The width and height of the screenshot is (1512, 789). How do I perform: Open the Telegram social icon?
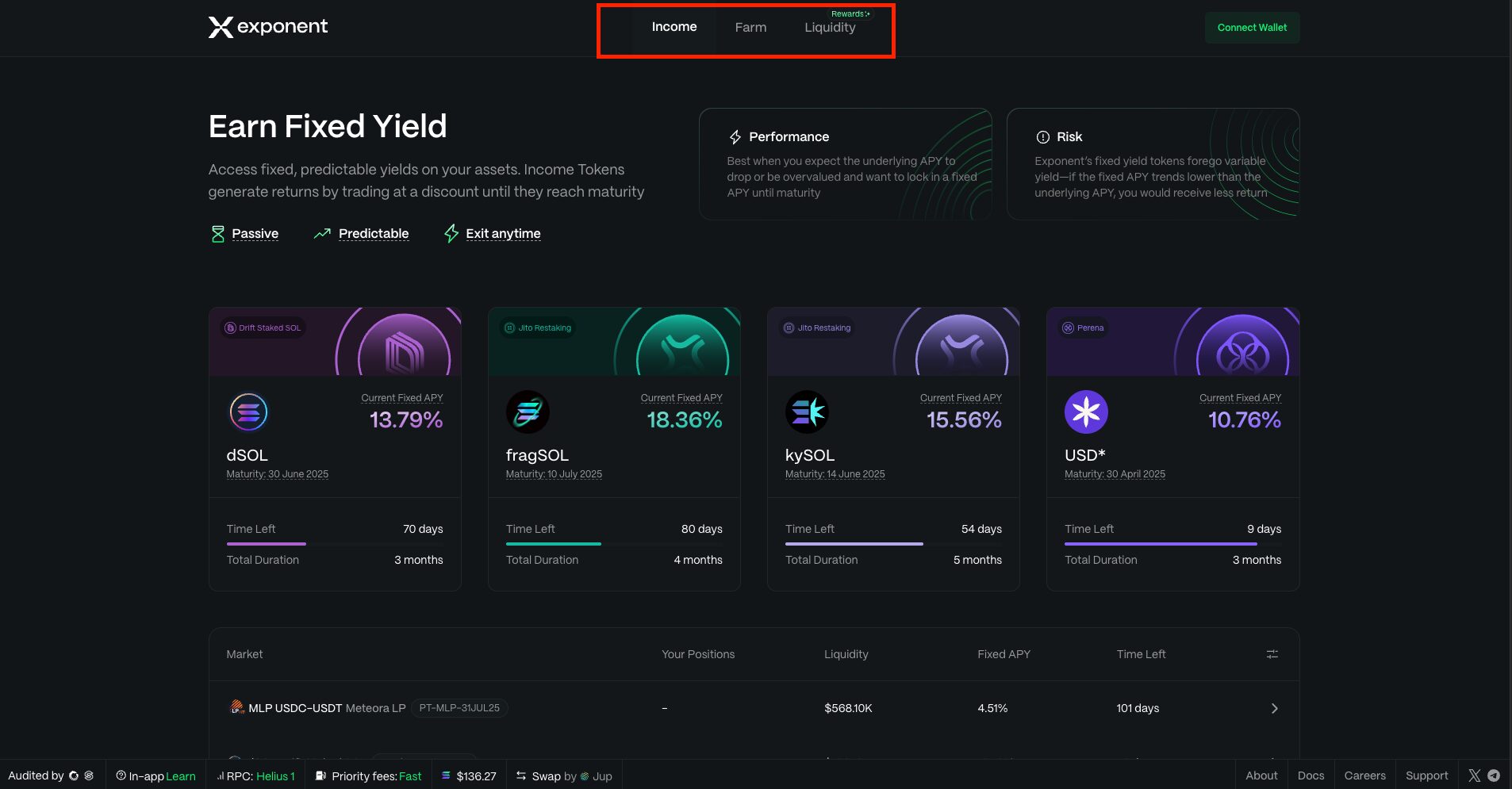(1494, 776)
